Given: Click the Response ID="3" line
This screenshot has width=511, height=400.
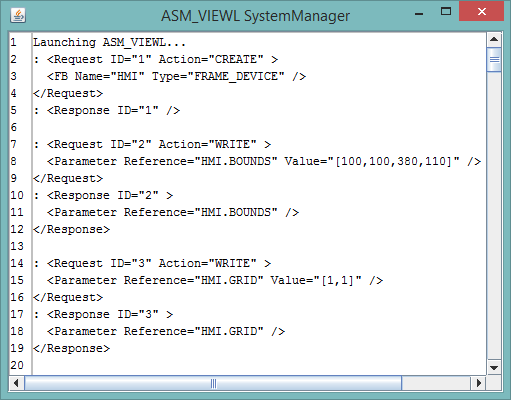Looking at the screenshot, I should (x=103, y=314).
